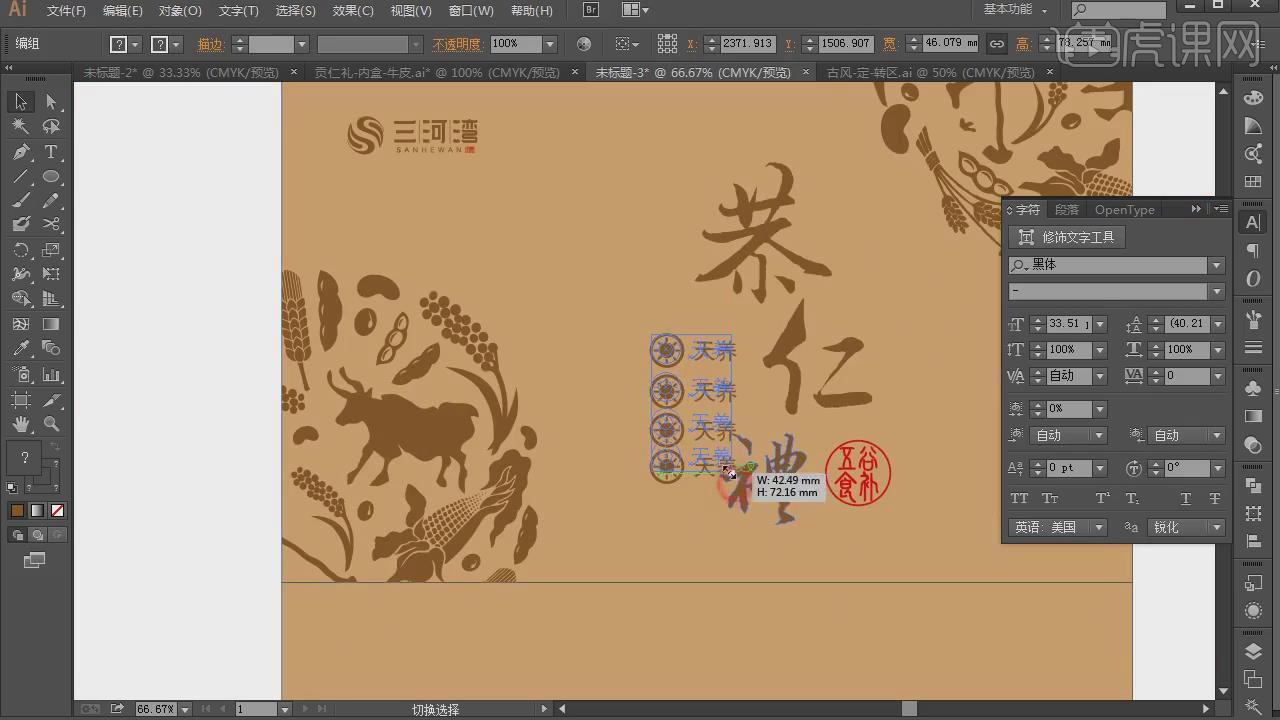Activate the Eyedropper tool

(x=20, y=349)
